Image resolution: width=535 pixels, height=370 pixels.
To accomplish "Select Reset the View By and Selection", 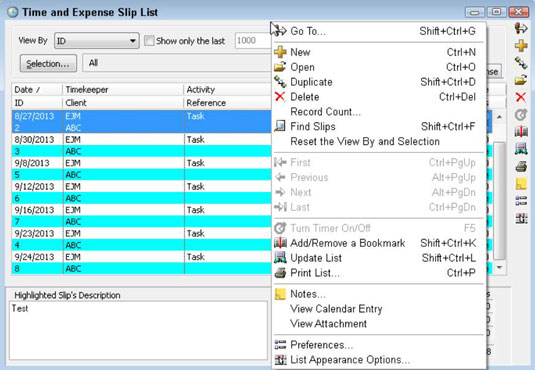I will 379,141.
